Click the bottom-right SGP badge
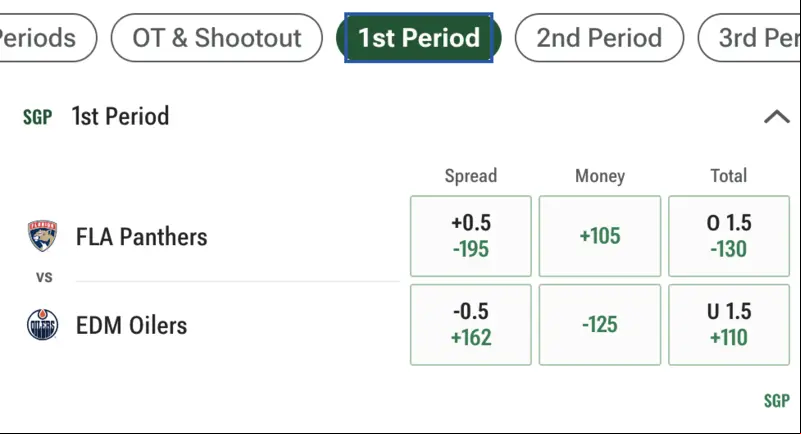 click(x=776, y=401)
